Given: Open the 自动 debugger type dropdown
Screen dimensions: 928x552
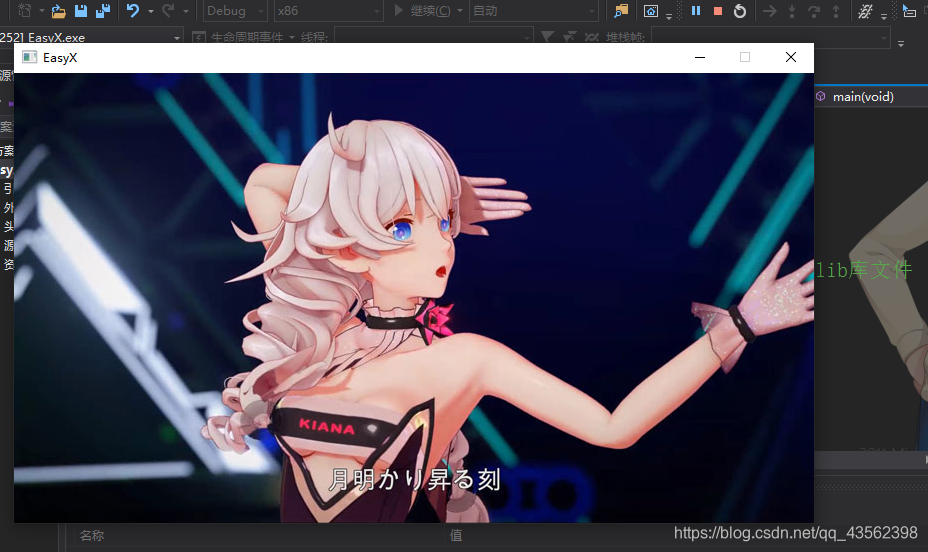Looking at the screenshot, I should coord(534,11).
